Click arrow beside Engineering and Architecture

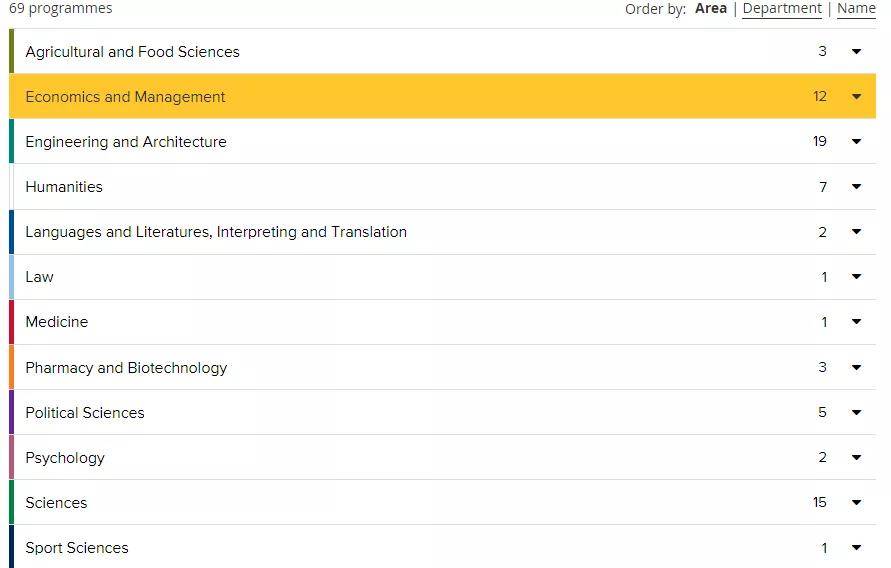(856, 141)
